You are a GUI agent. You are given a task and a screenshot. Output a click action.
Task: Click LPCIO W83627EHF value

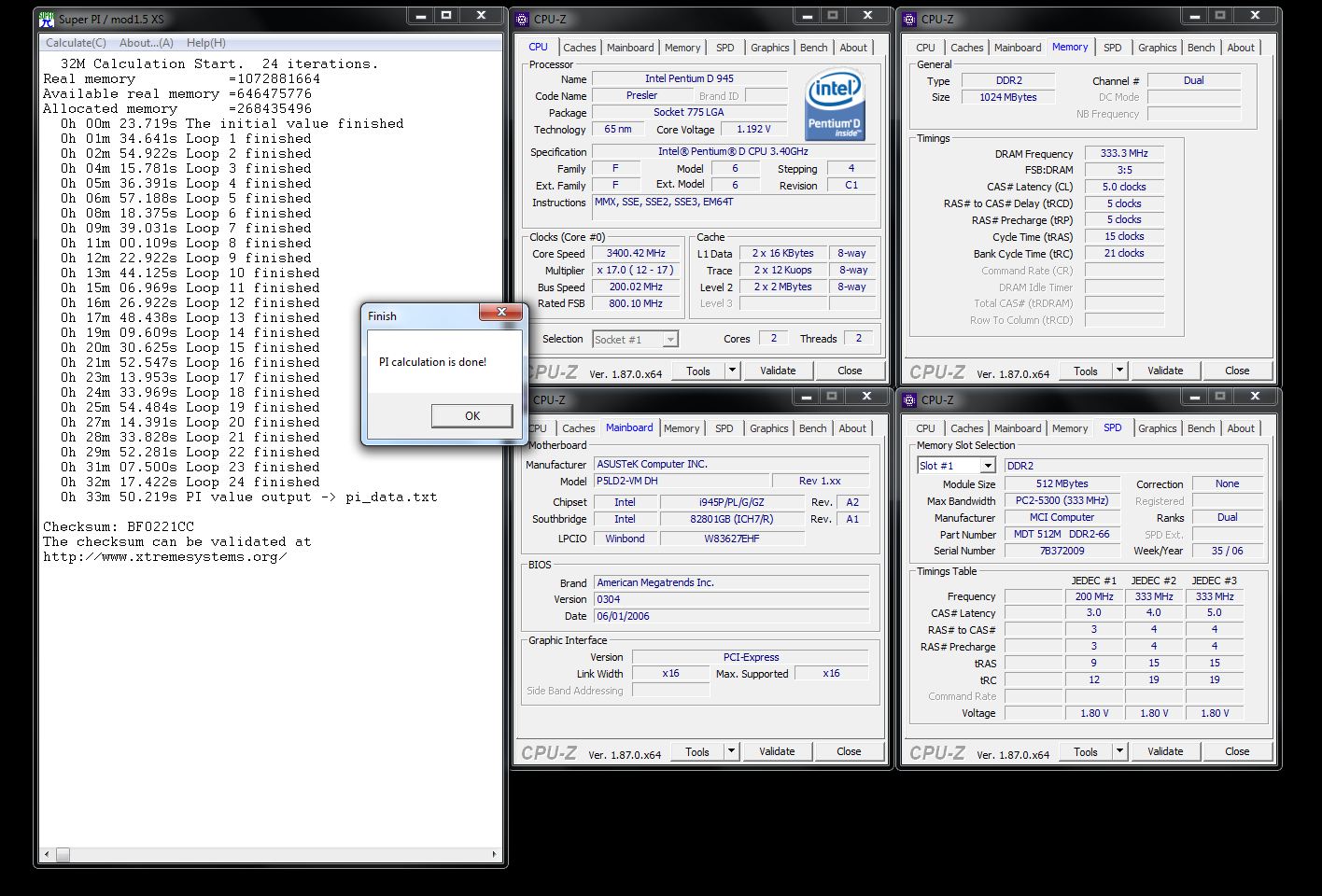tap(732, 539)
